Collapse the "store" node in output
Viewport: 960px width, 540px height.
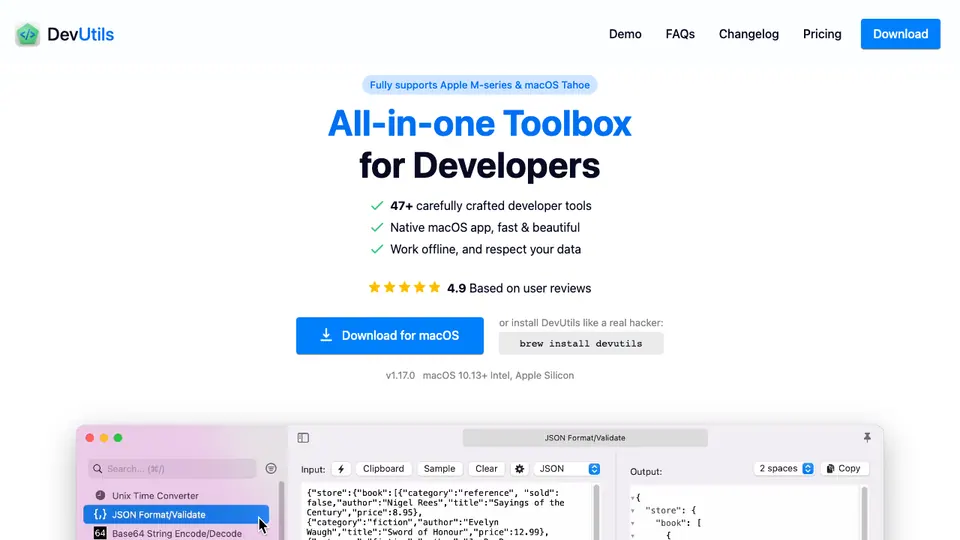[633, 511]
